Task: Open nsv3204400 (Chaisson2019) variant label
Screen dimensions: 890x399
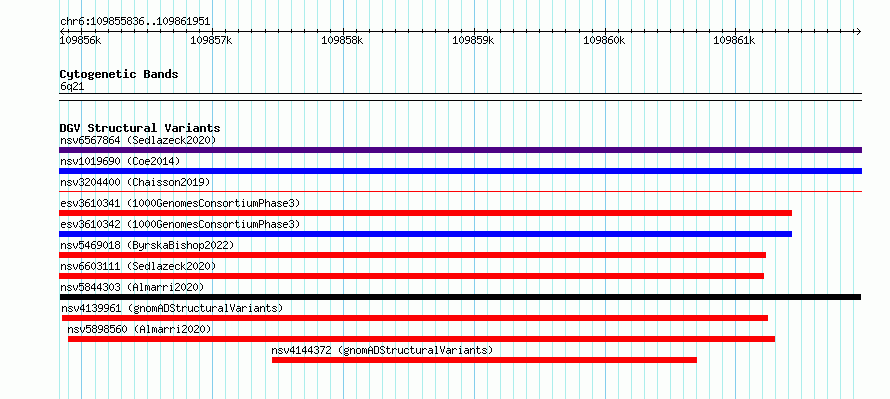Action: pyautogui.click(x=135, y=182)
